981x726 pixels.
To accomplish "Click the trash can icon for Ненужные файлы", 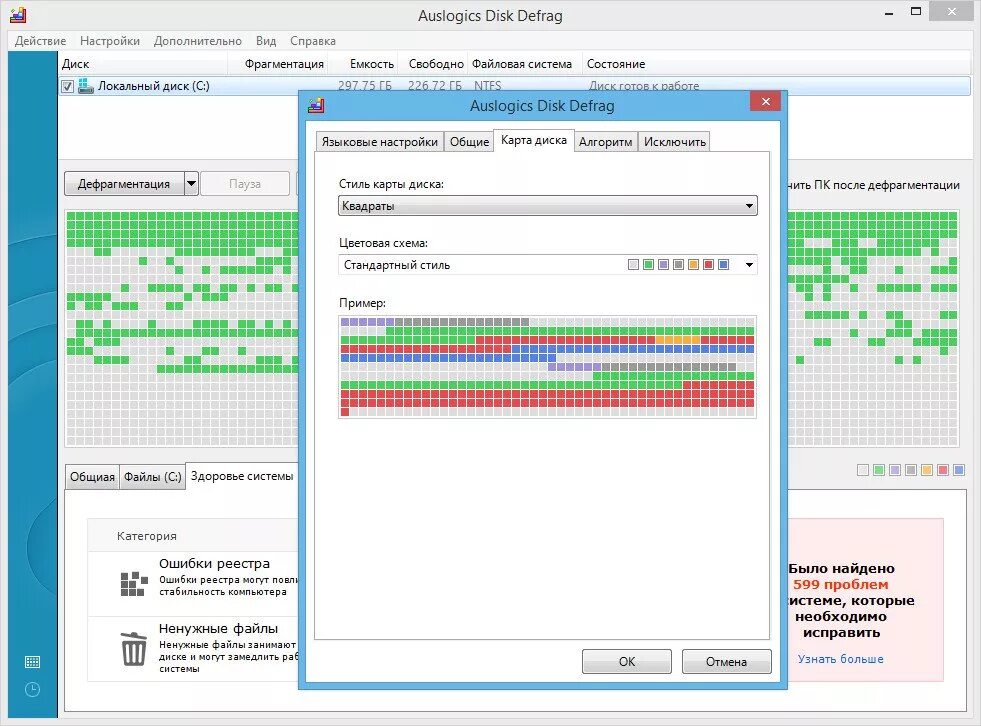I will point(133,648).
